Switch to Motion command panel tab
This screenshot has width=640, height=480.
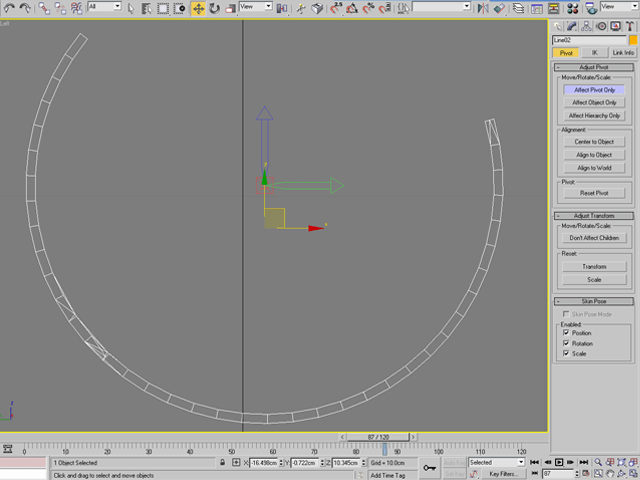[x=601, y=27]
